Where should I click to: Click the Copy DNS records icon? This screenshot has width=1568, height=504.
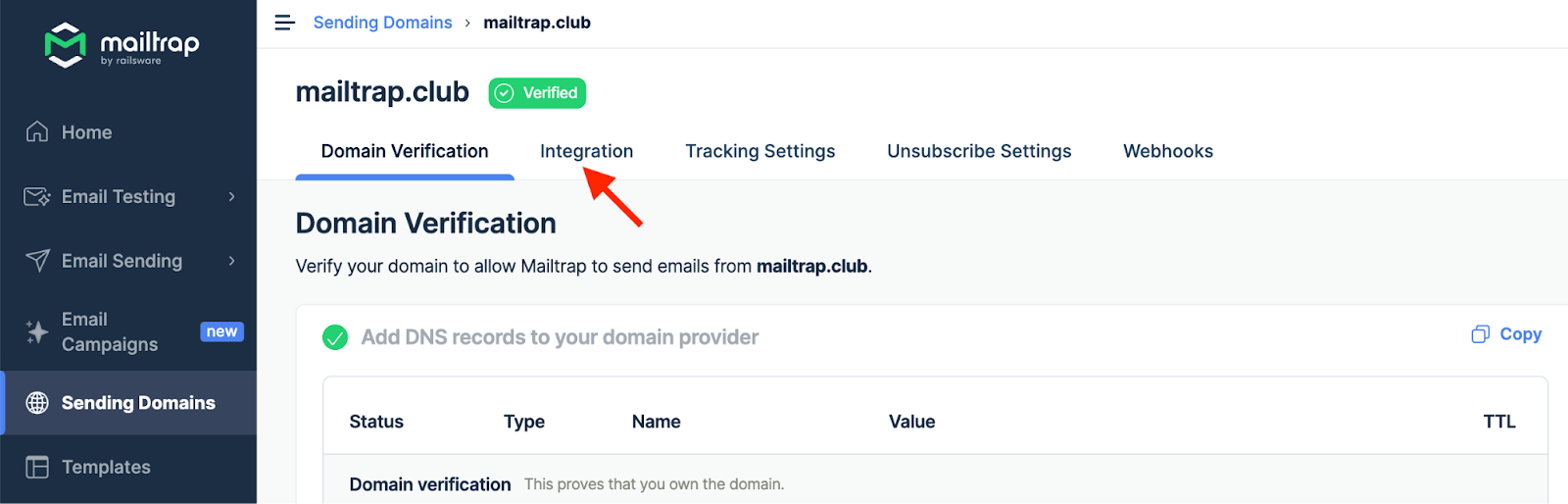tap(1480, 334)
